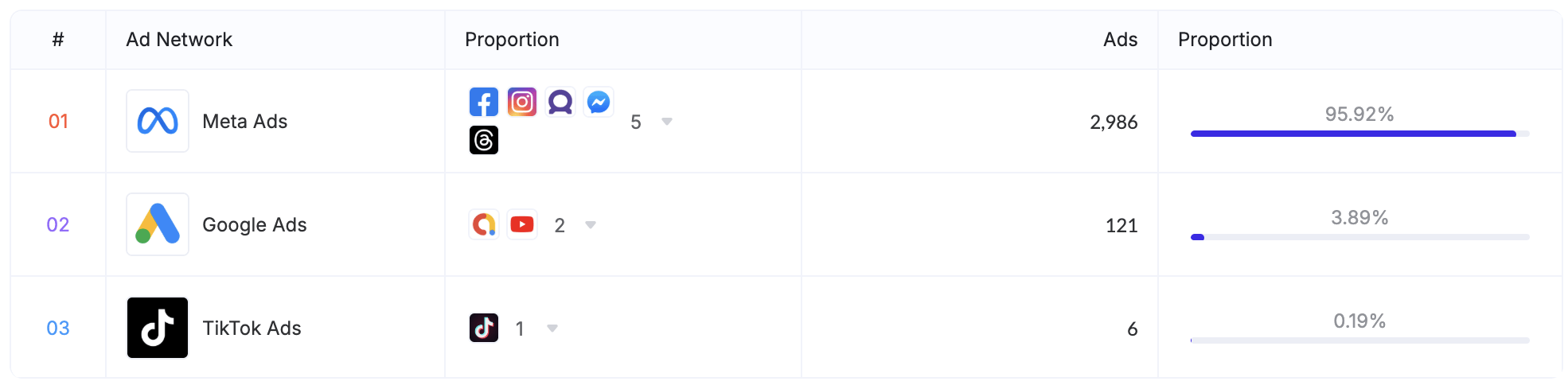Image resolution: width=1568 pixels, height=385 pixels.
Task: Click the Ad Network column header
Action: pyautogui.click(x=179, y=40)
